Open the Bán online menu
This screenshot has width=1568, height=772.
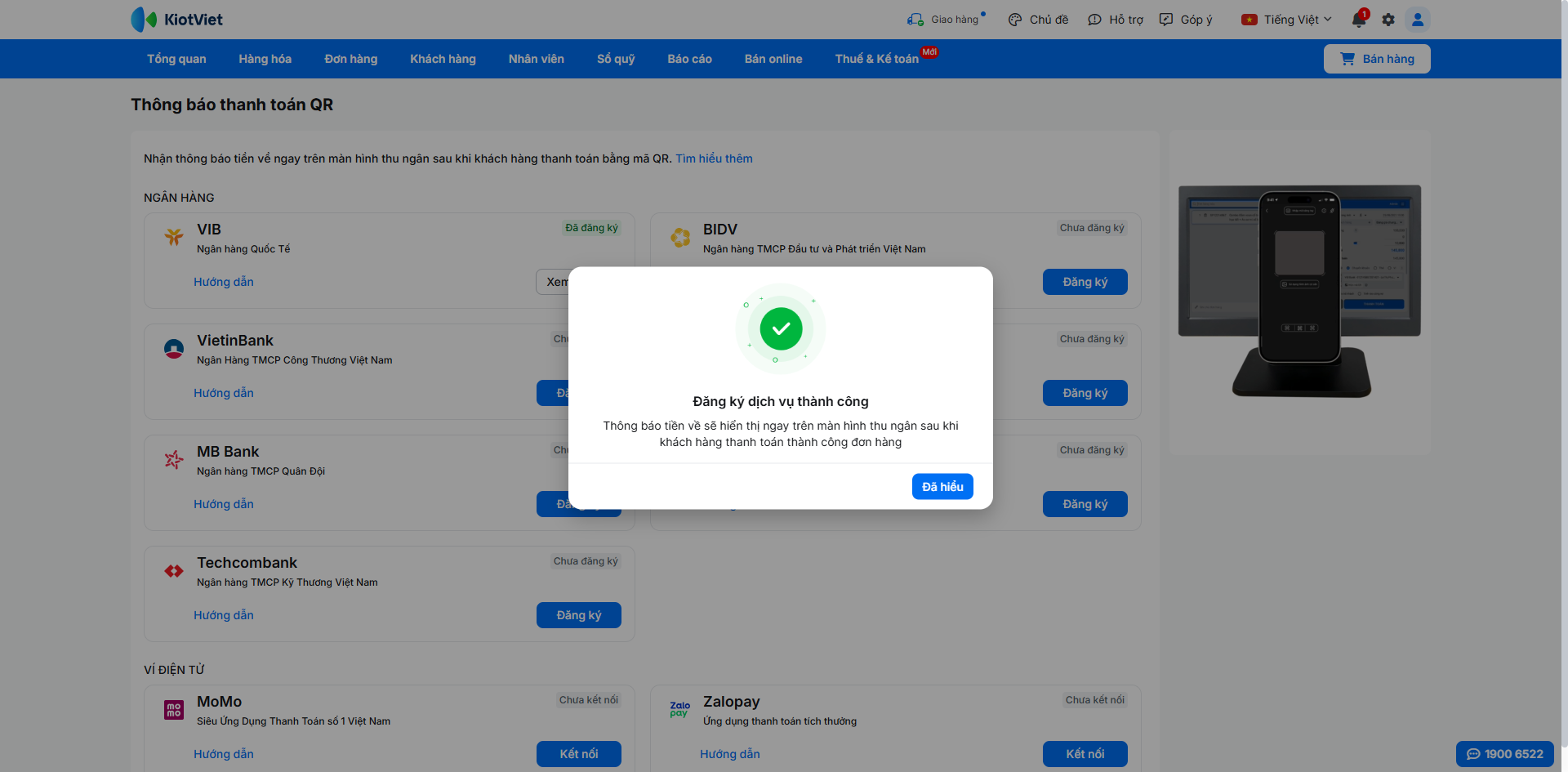(773, 59)
